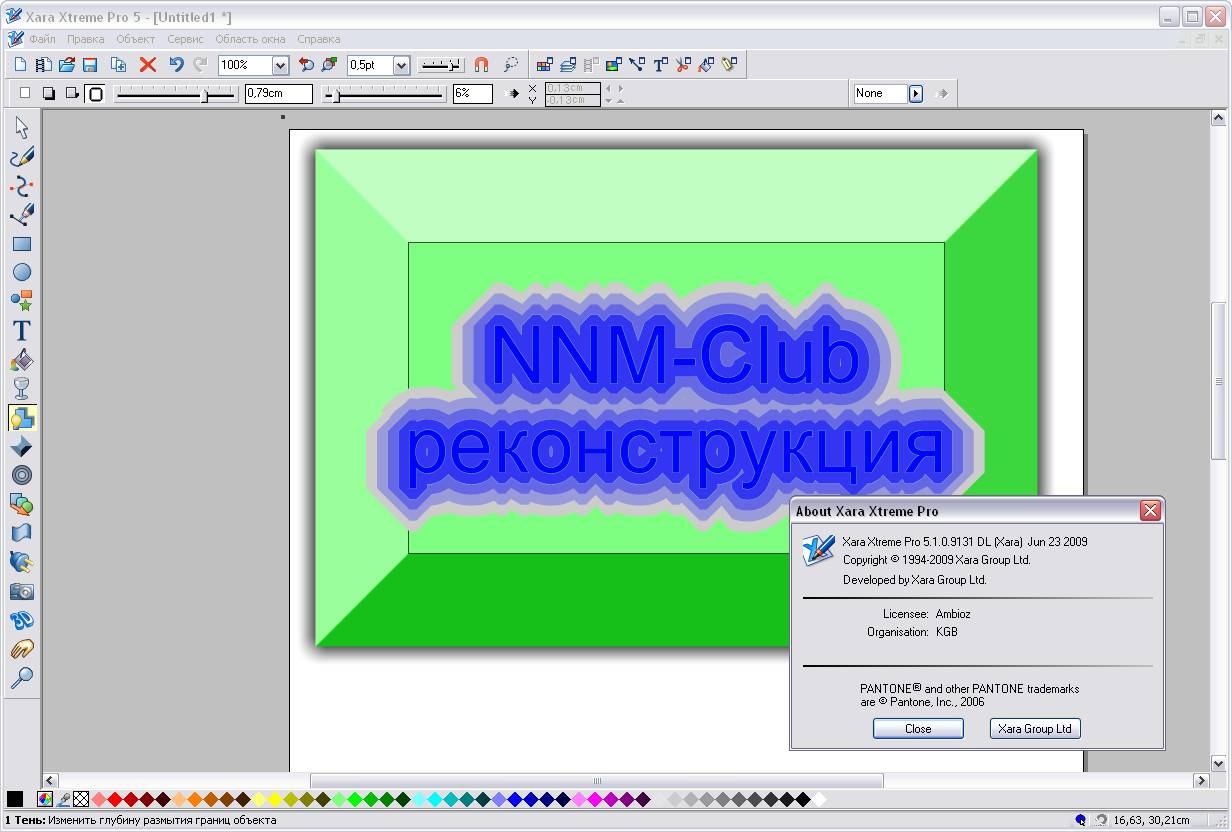
Task: Select the Push hand tool
Action: 22,649
